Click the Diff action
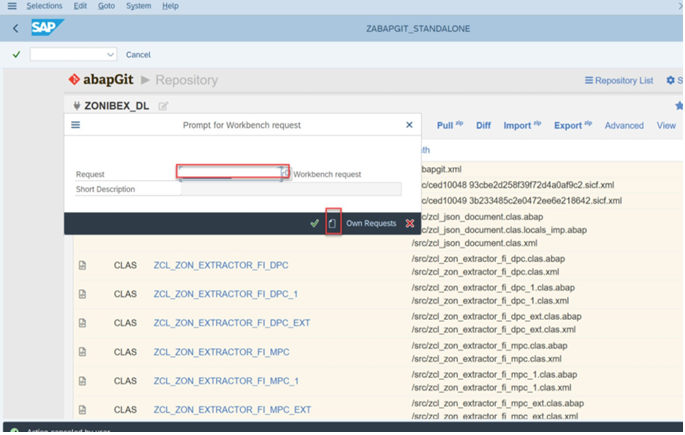This screenshot has width=685, height=435. click(483, 125)
